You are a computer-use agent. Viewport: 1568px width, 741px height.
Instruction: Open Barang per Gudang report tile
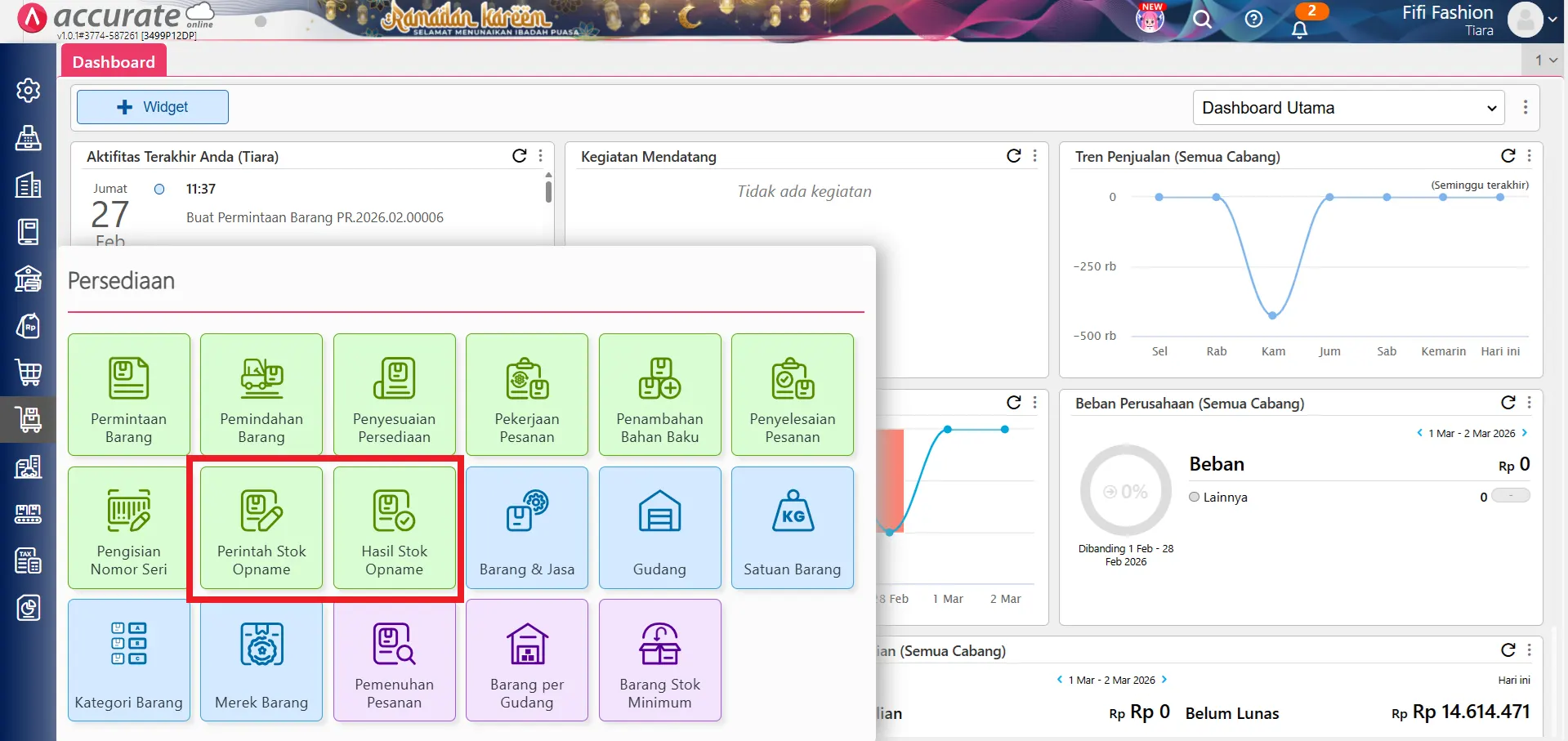pyautogui.click(x=527, y=660)
